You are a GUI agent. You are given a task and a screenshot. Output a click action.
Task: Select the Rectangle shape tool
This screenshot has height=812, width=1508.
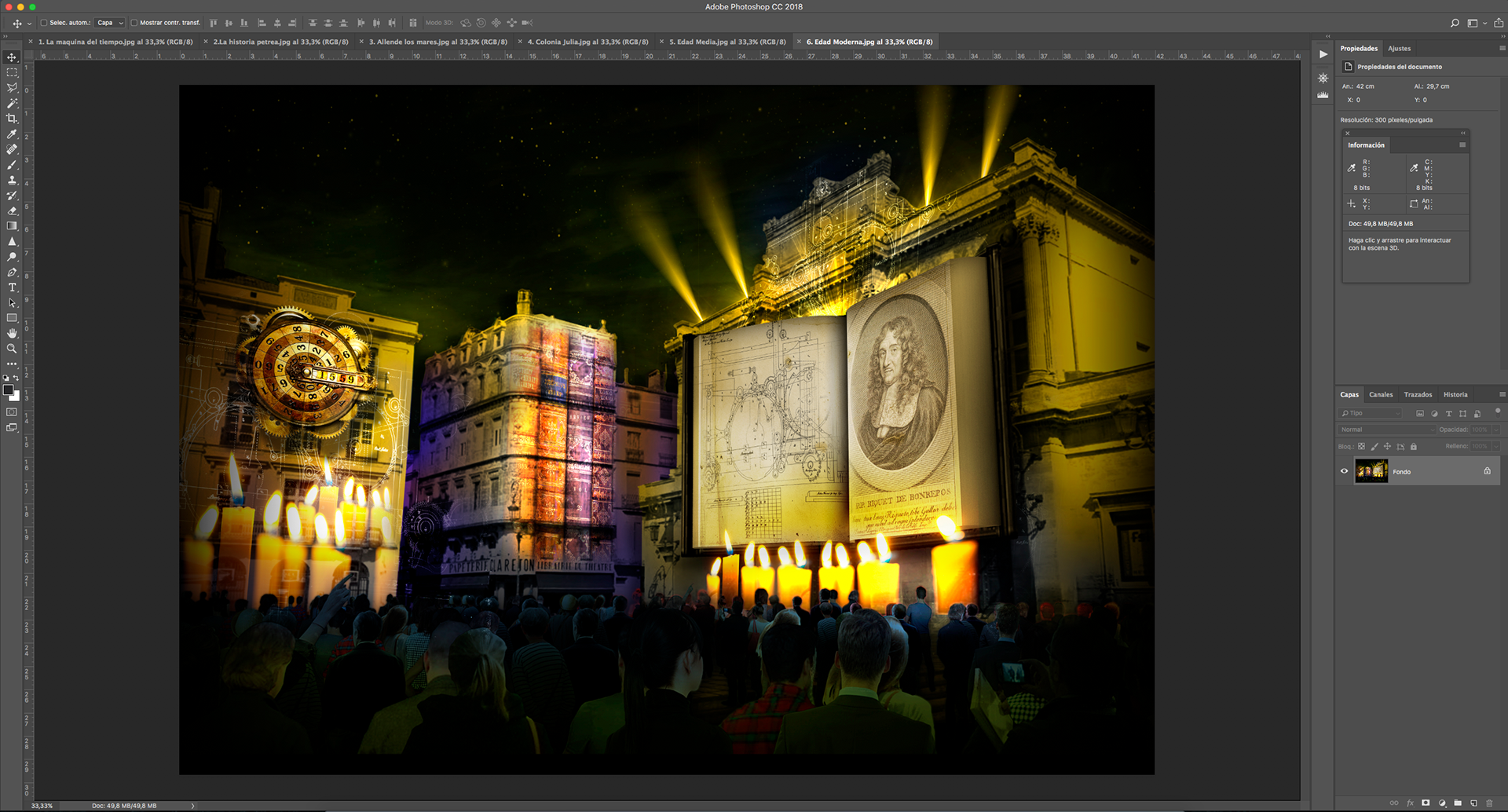(x=12, y=318)
